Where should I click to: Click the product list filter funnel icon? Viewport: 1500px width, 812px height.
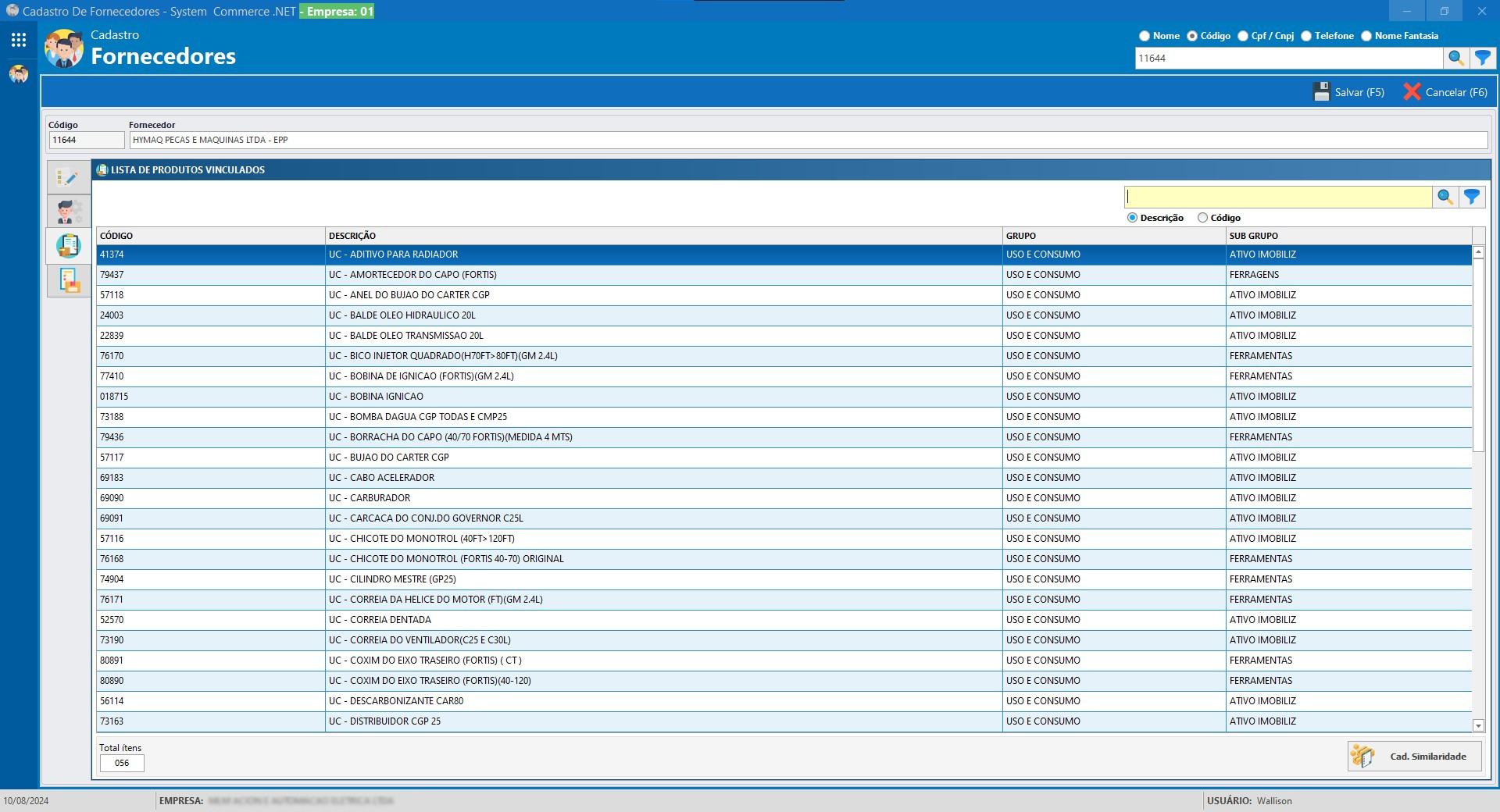coord(1472,197)
